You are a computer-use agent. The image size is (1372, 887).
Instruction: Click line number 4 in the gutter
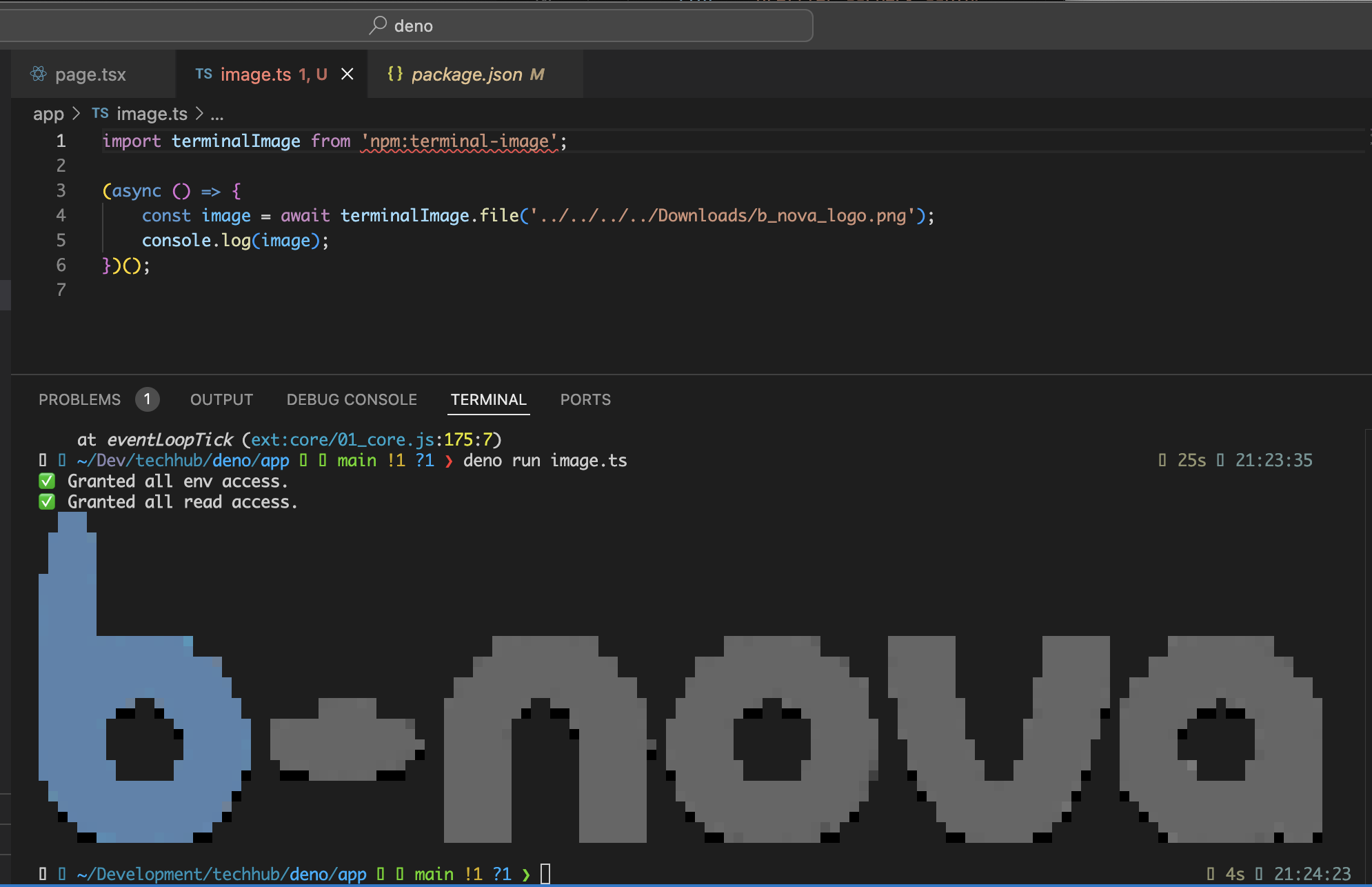tap(61, 216)
